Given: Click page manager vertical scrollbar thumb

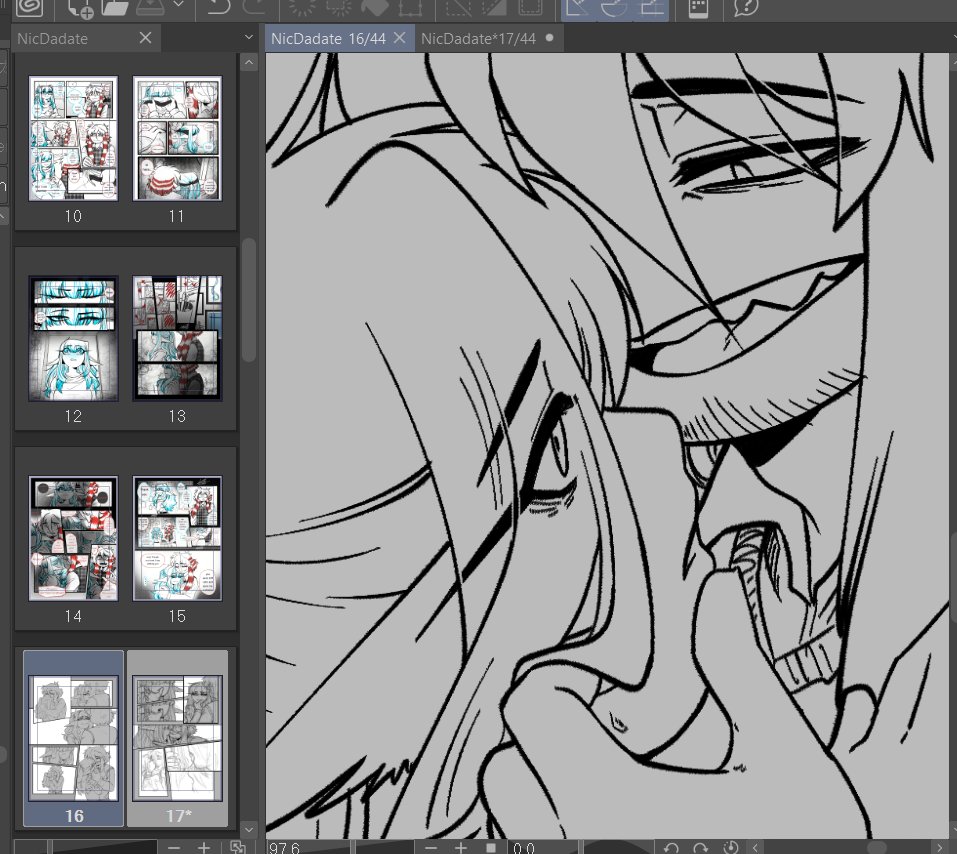Looking at the screenshot, I should click(248, 300).
